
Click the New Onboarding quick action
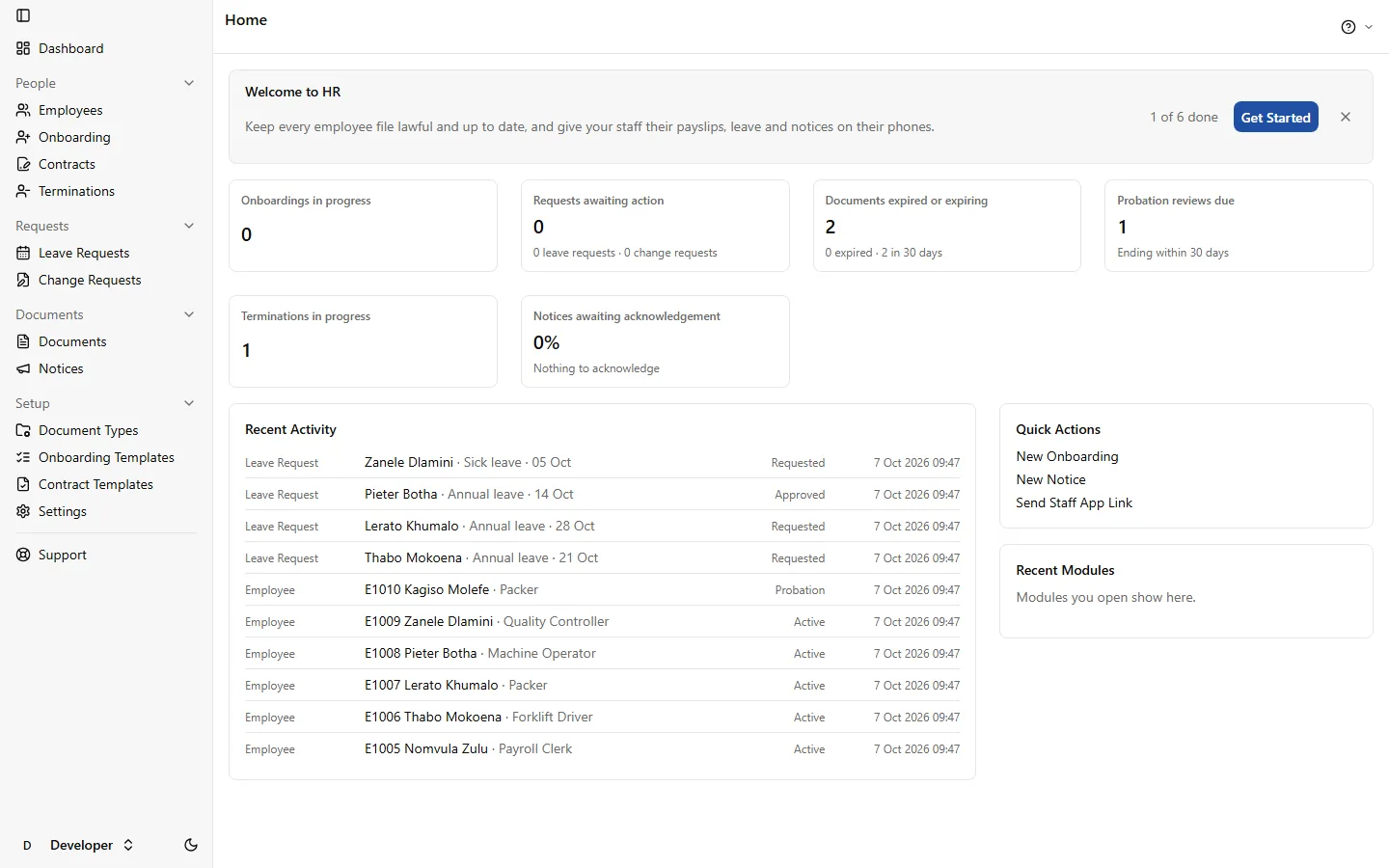coord(1067,456)
